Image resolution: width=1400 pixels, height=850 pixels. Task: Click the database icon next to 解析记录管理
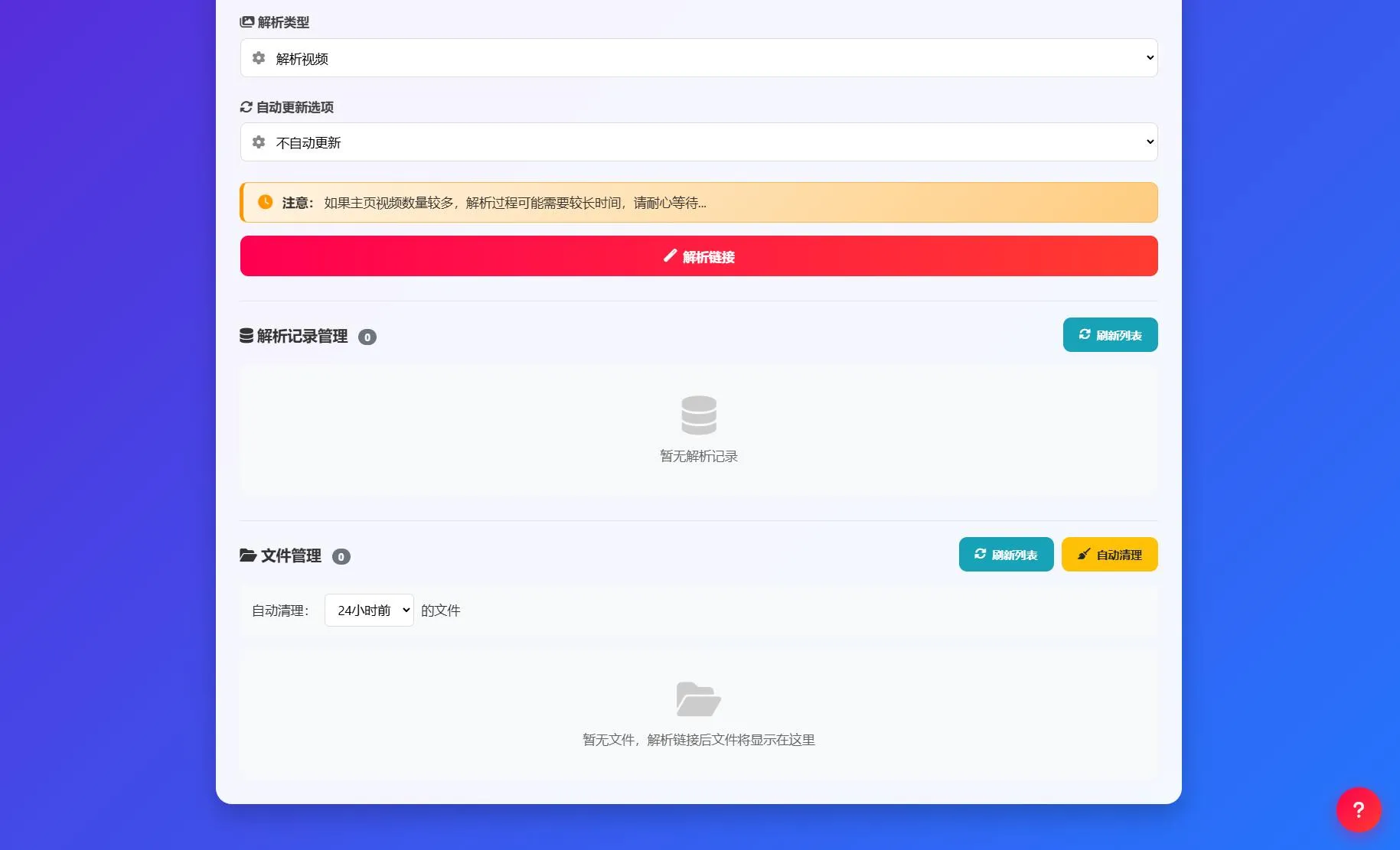[246, 334]
